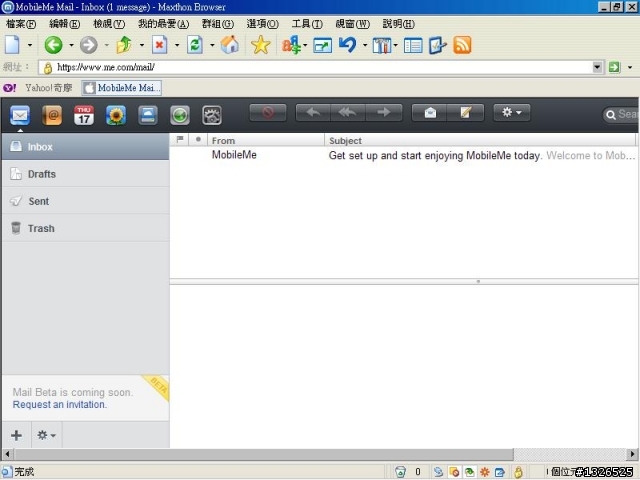Click the browser Back button
Screen dimensions: 640x480
coord(53,45)
